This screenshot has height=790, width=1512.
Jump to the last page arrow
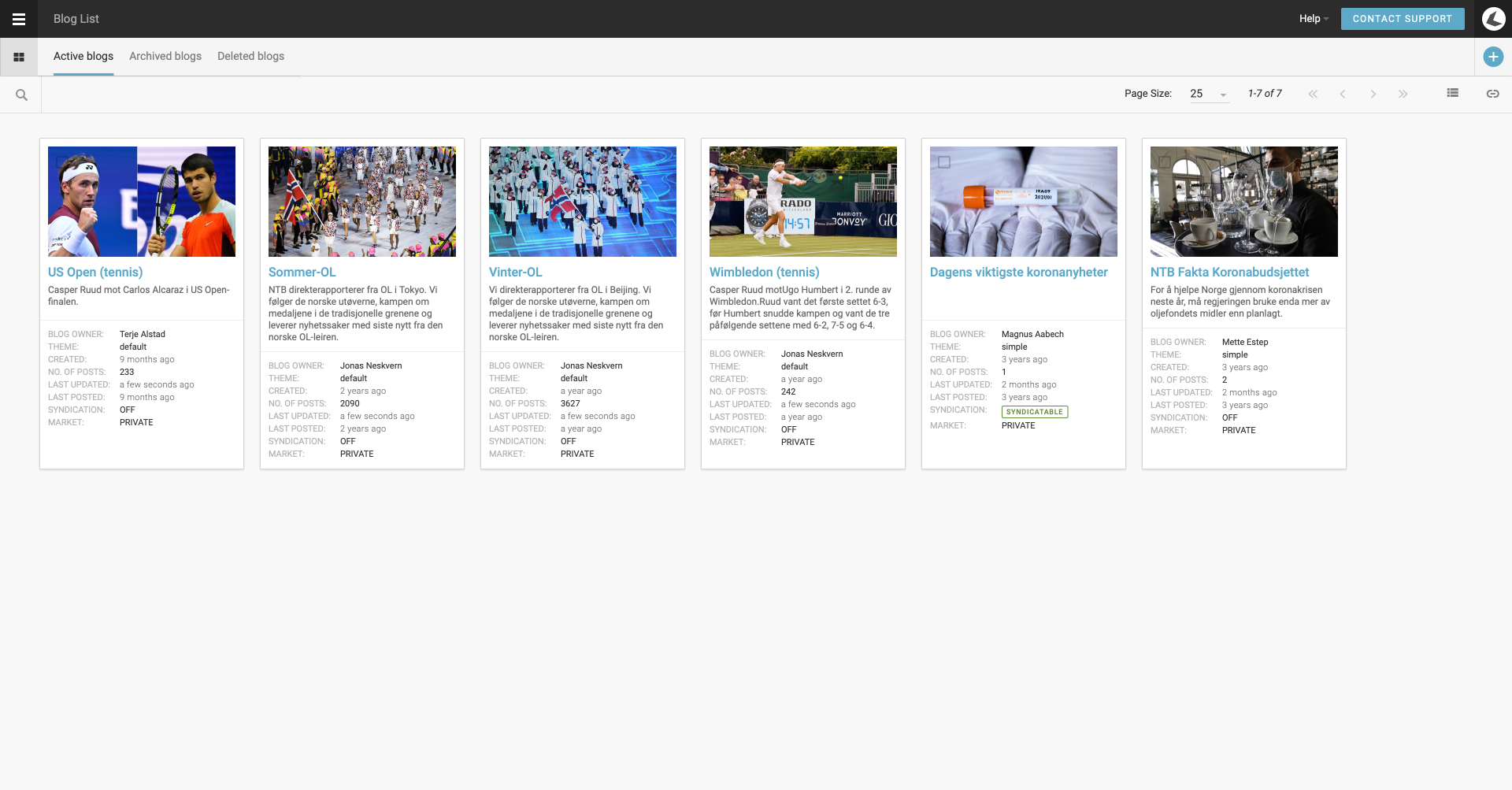click(x=1403, y=94)
